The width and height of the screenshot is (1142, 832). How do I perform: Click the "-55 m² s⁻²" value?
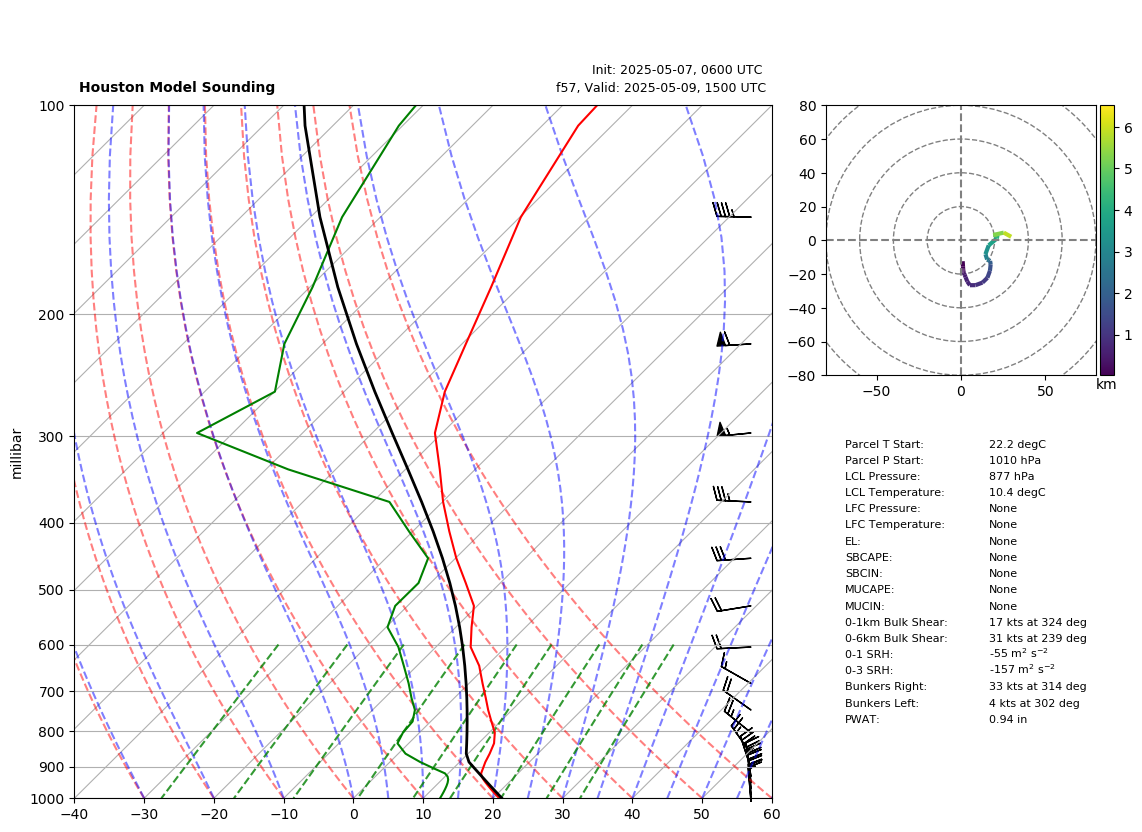(1018, 653)
